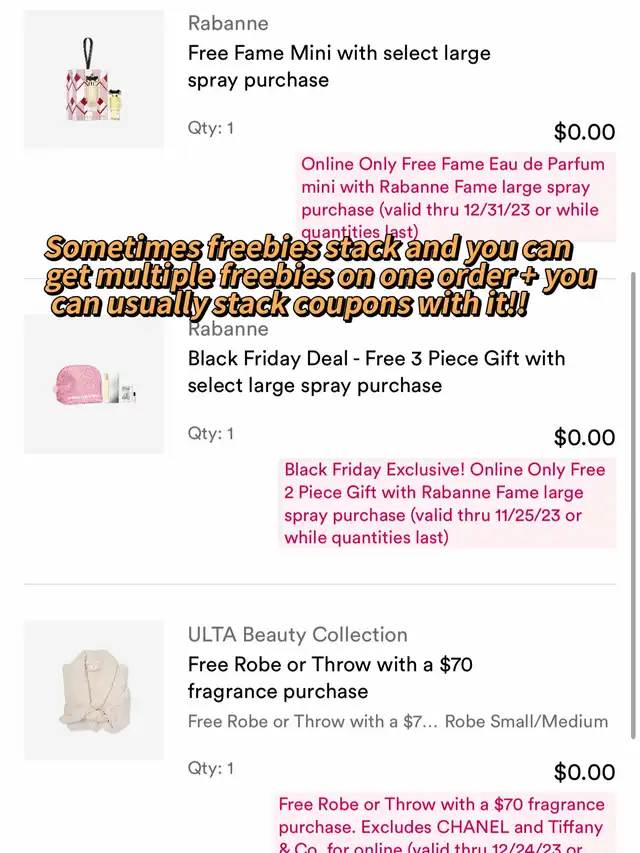Click the vertical scrollbar on the right edge
Viewport: 640px width, 853px height.
[x=632, y=500]
